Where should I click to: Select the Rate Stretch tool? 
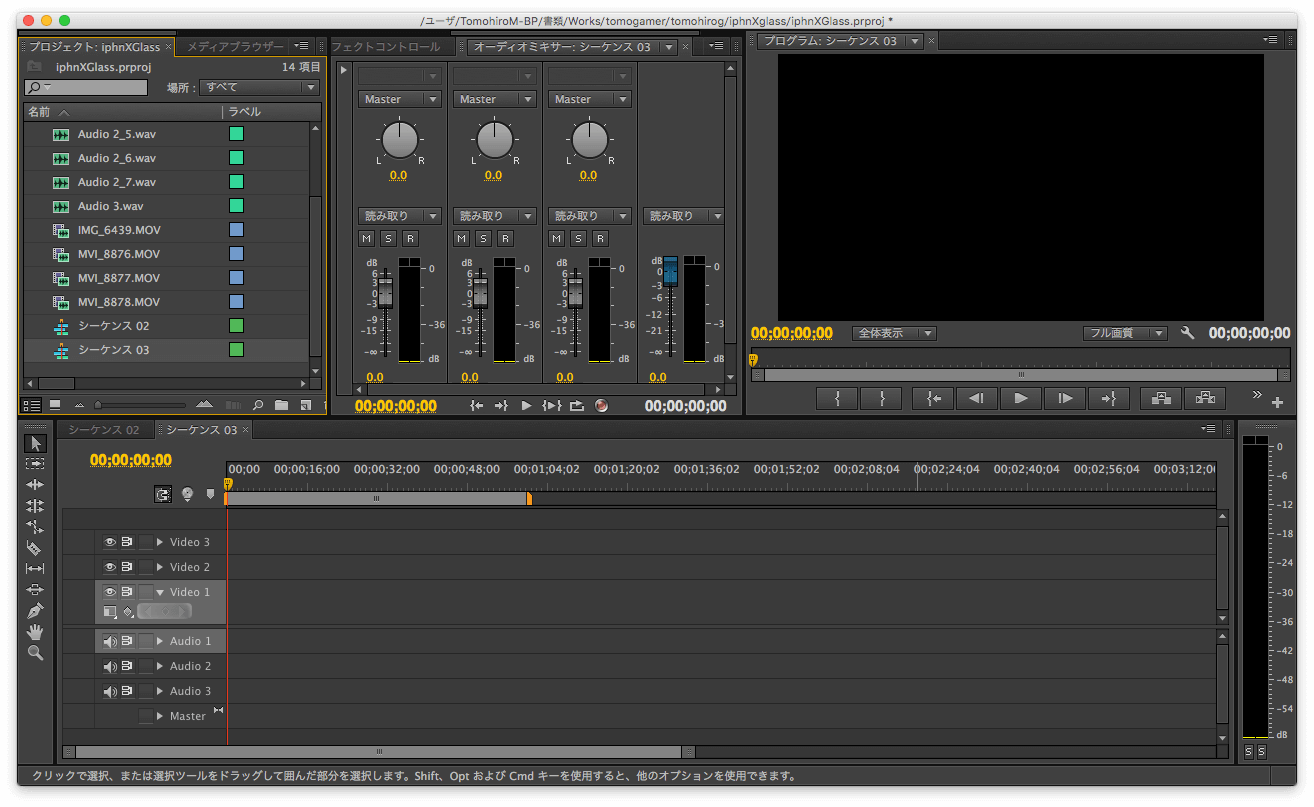click(35, 527)
